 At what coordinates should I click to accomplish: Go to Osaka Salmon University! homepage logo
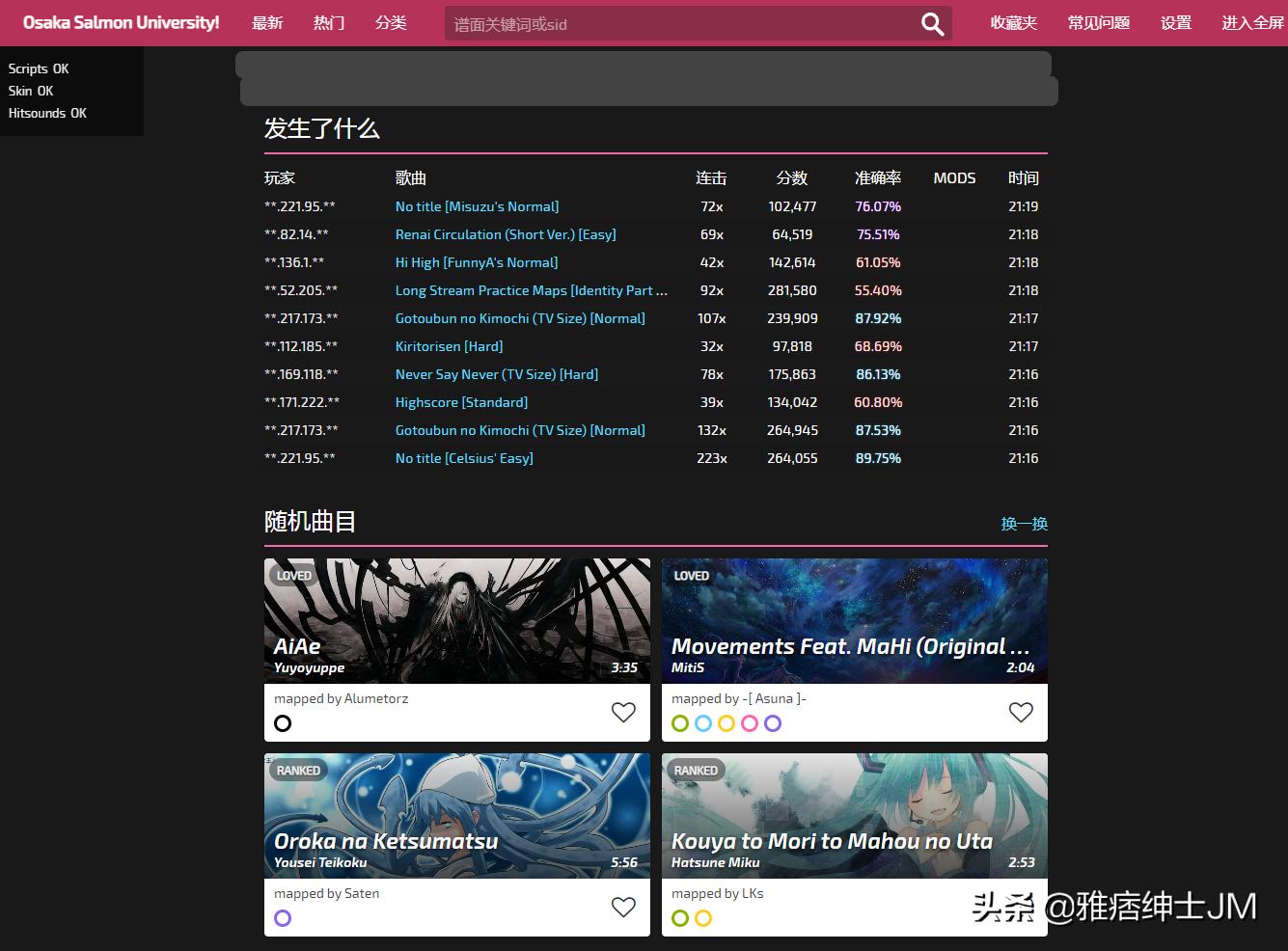(121, 23)
